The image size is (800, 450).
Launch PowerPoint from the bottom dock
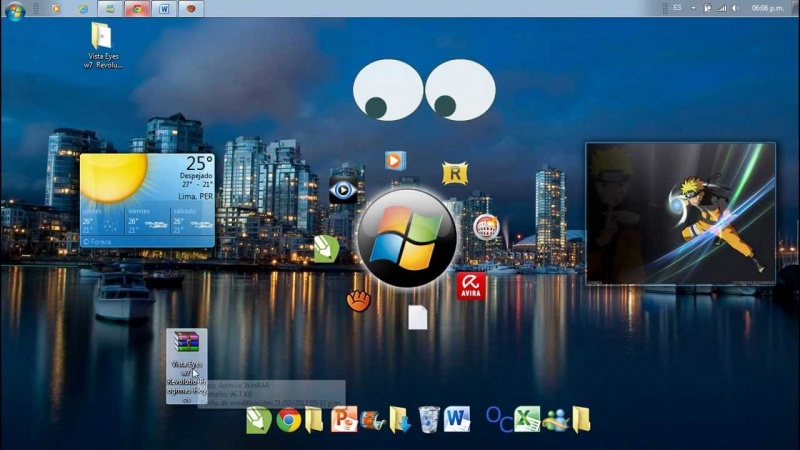(344, 419)
